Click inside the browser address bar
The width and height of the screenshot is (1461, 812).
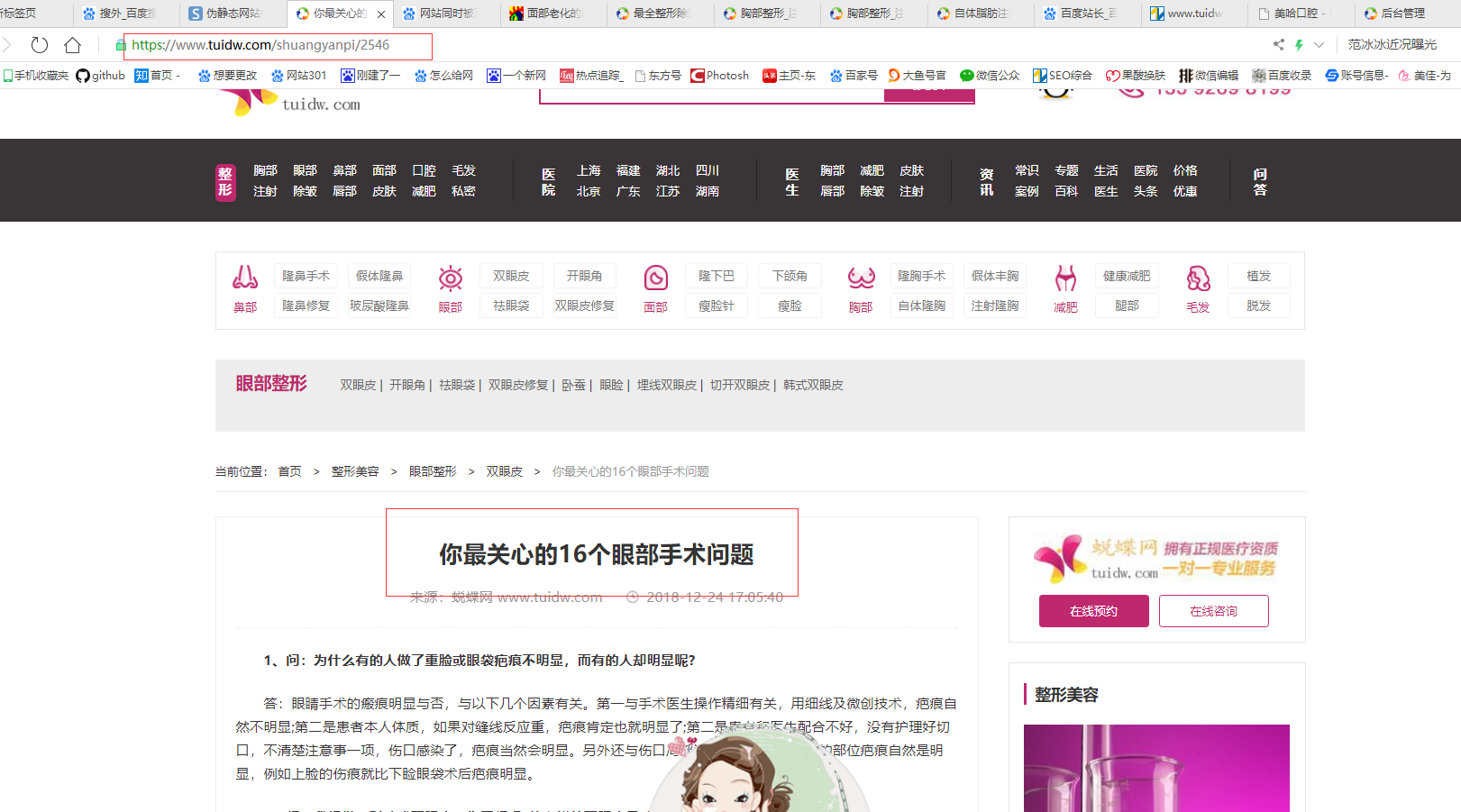click(x=270, y=47)
